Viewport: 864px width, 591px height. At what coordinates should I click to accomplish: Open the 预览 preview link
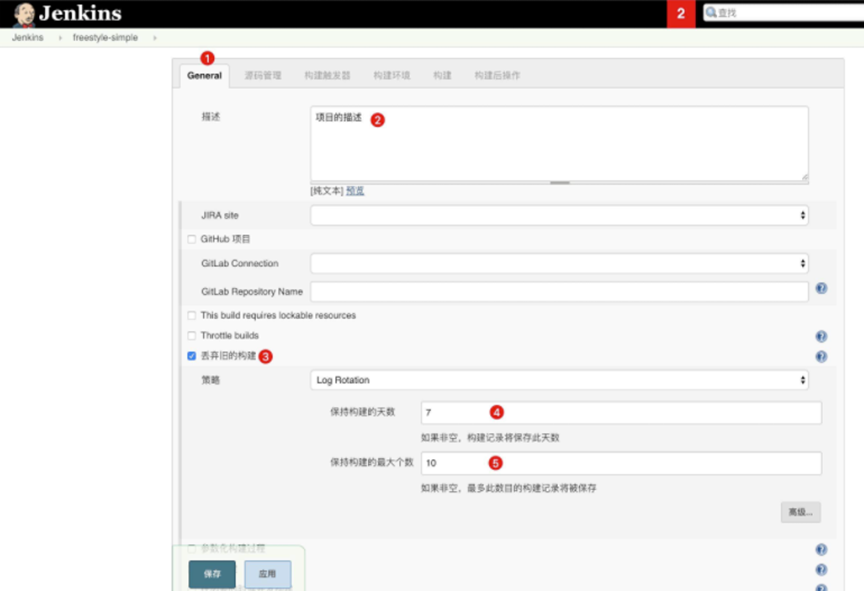[355, 191]
